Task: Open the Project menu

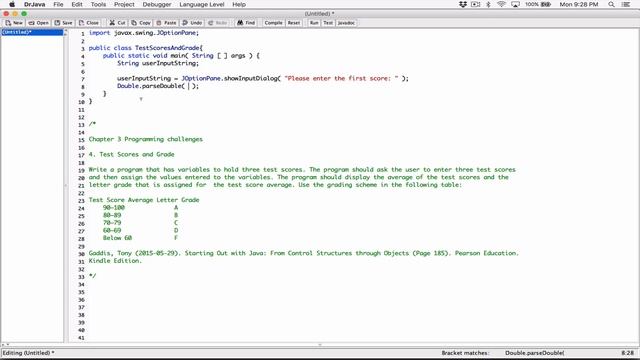Action: pyautogui.click(x=124, y=4)
